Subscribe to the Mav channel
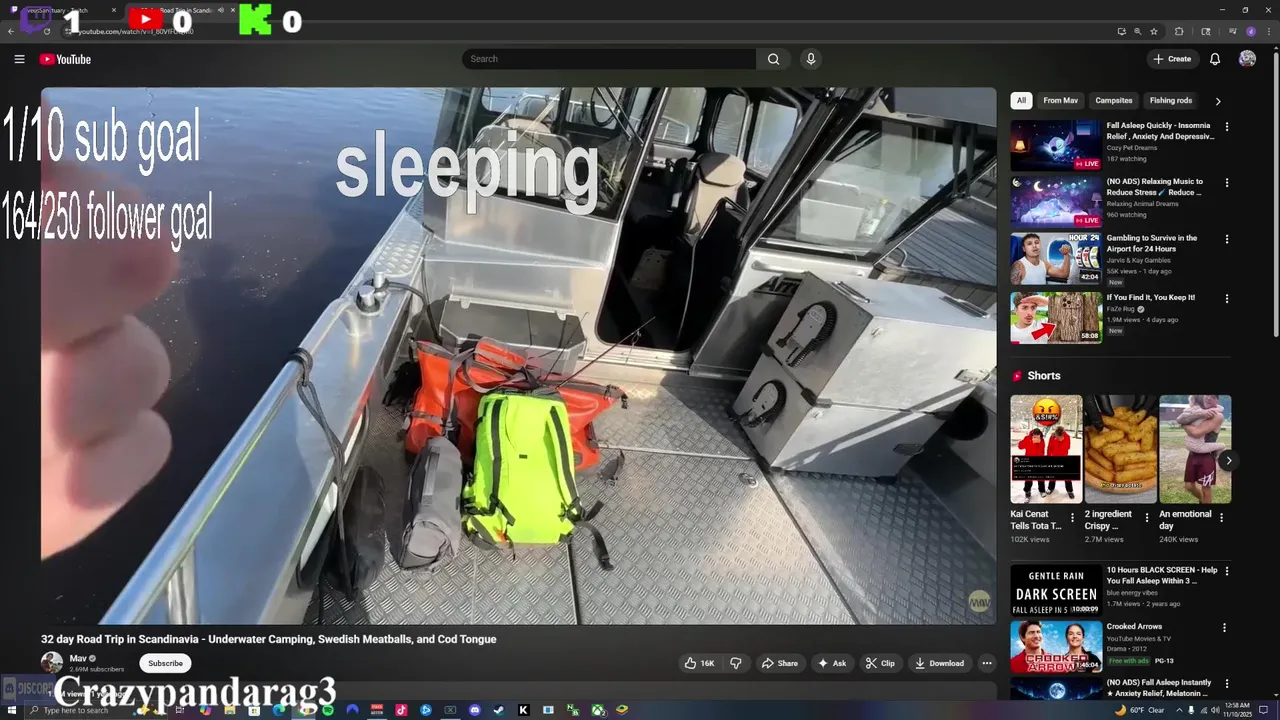The image size is (1280, 720). 165,663
